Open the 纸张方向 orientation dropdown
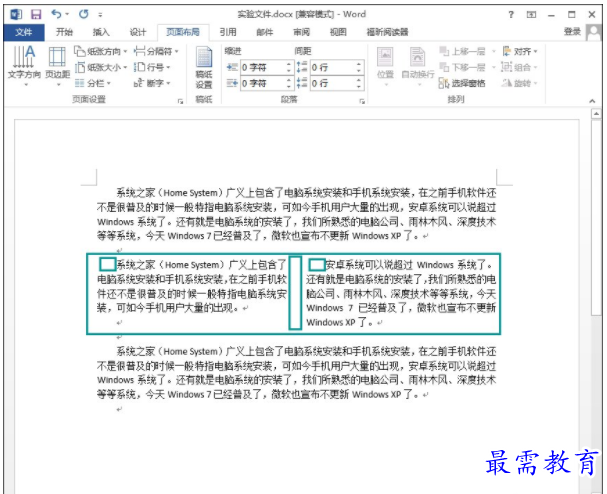The height and width of the screenshot is (494, 607). [101, 51]
